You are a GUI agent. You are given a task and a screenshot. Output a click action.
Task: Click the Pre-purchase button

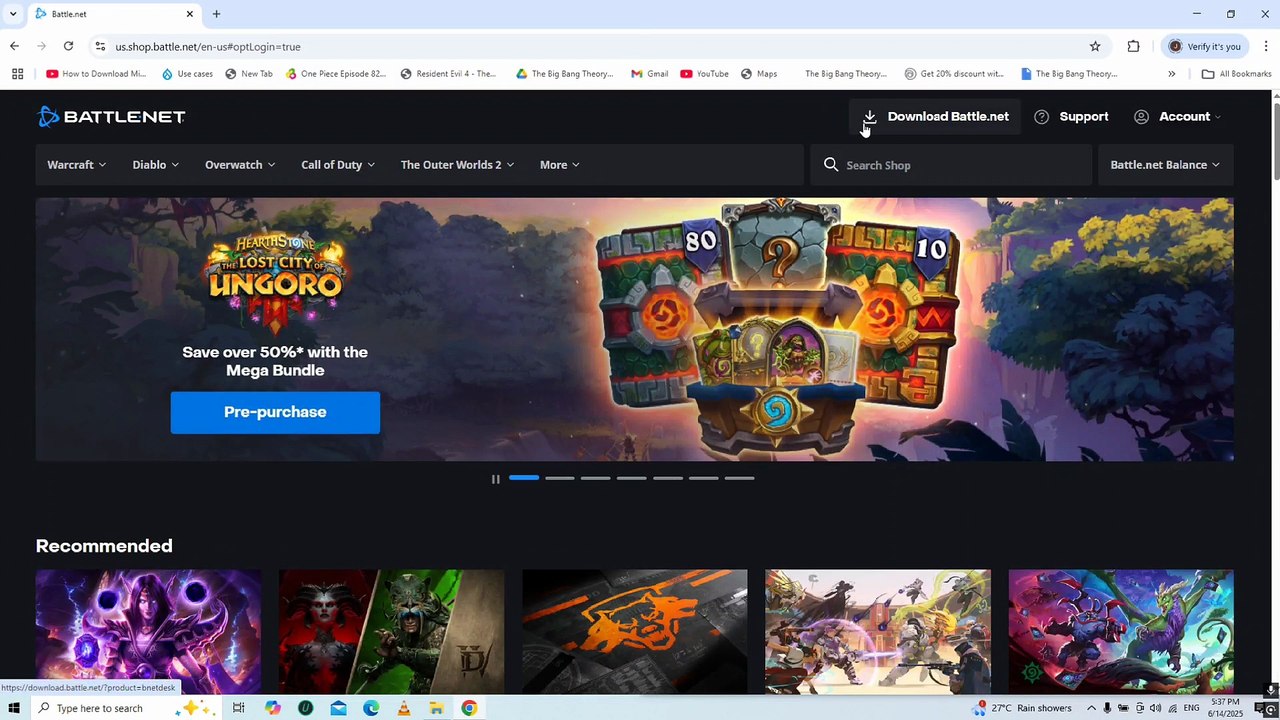click(275, 412)
